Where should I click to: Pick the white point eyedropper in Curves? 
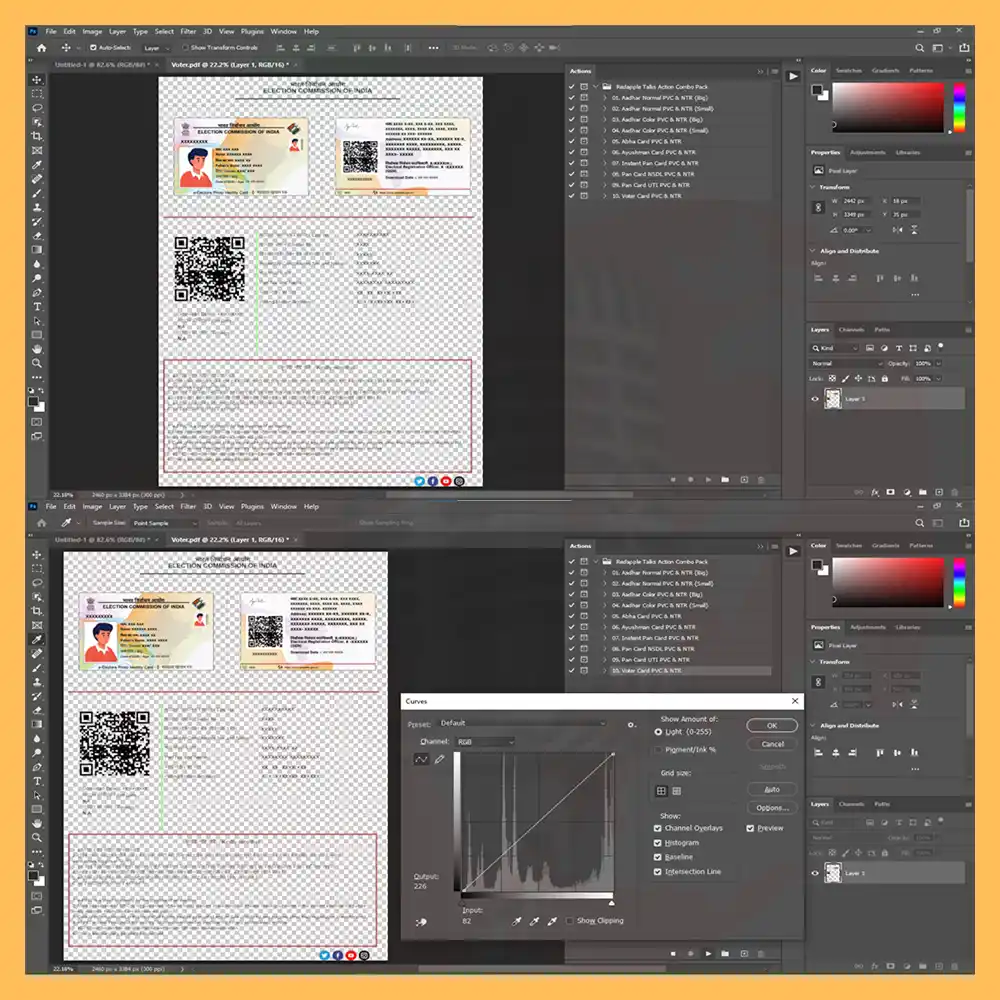(551, 921)
